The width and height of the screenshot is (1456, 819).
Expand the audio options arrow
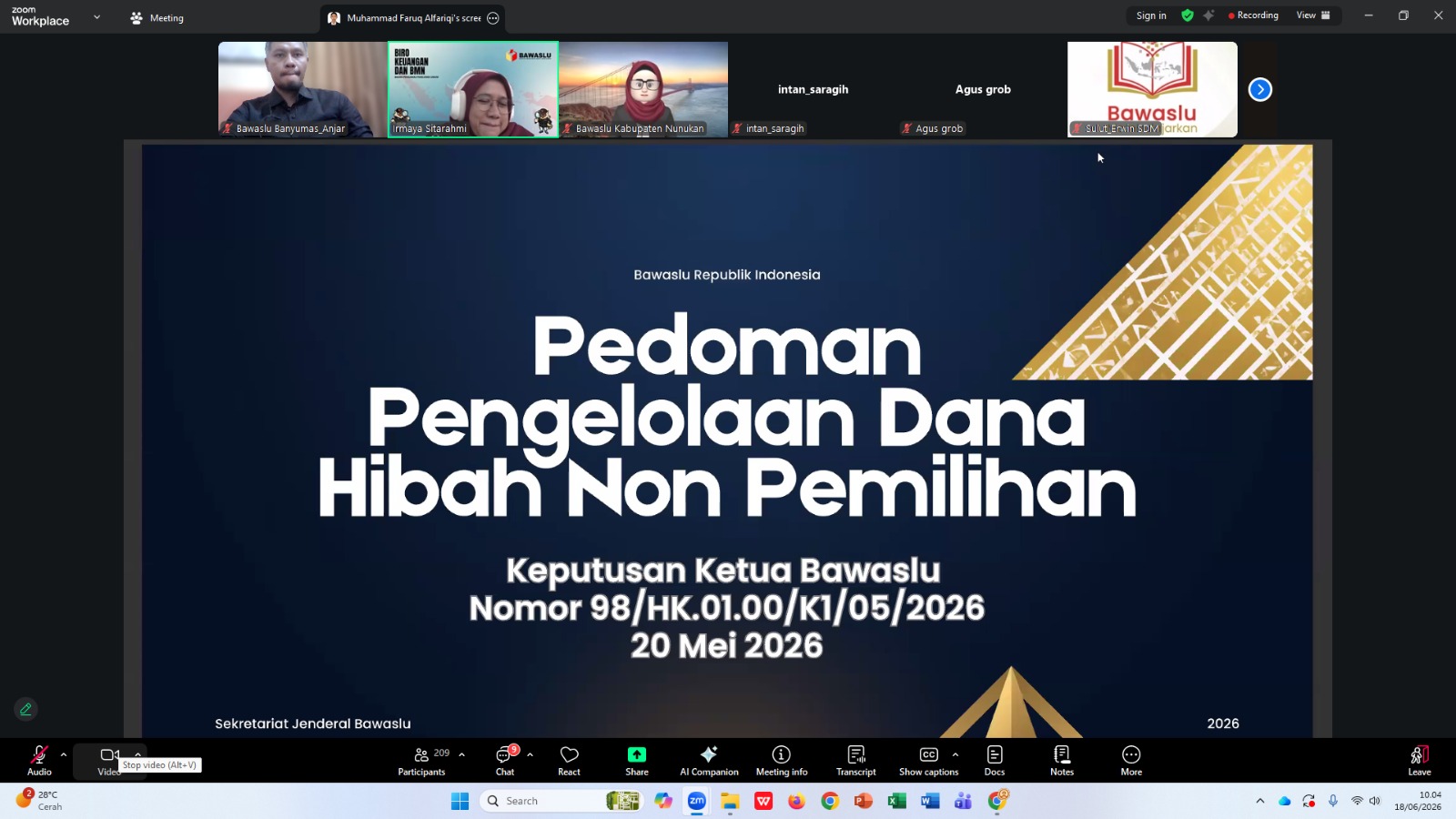pyautogui.click(x=63, y=754)
